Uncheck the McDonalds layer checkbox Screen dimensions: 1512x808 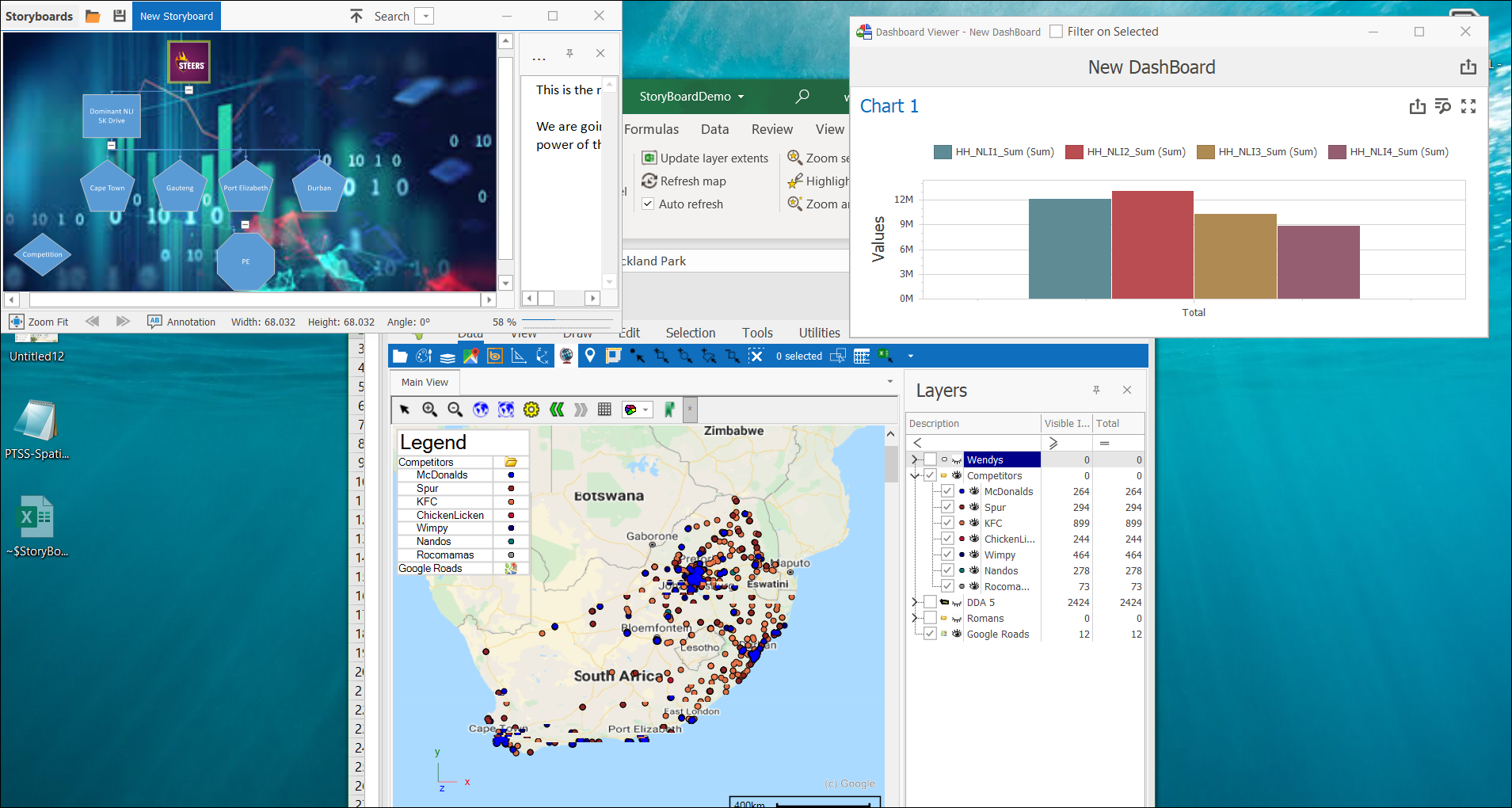point(947,491)
